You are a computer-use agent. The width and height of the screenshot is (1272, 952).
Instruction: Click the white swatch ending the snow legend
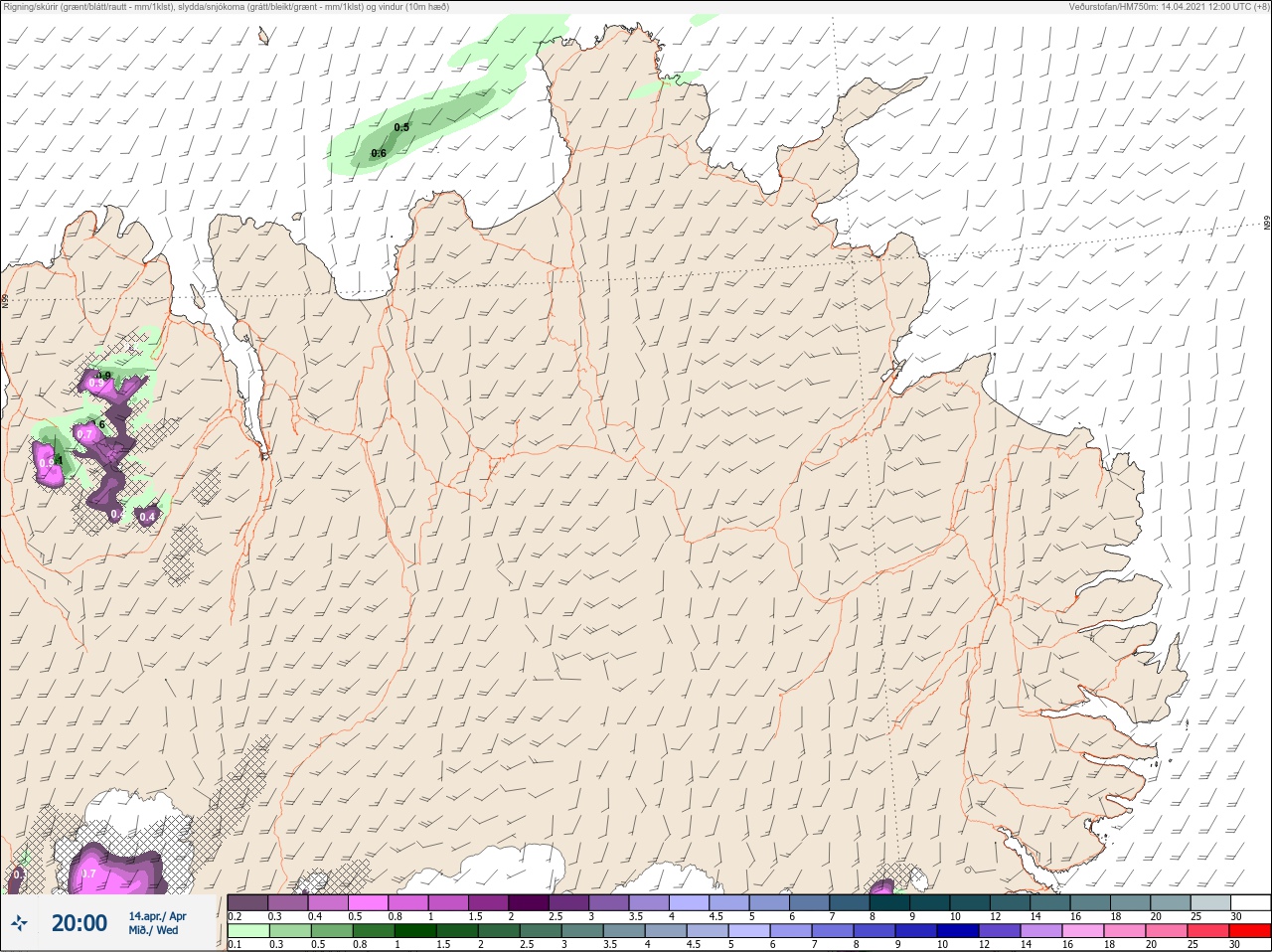pos(1250,902)
